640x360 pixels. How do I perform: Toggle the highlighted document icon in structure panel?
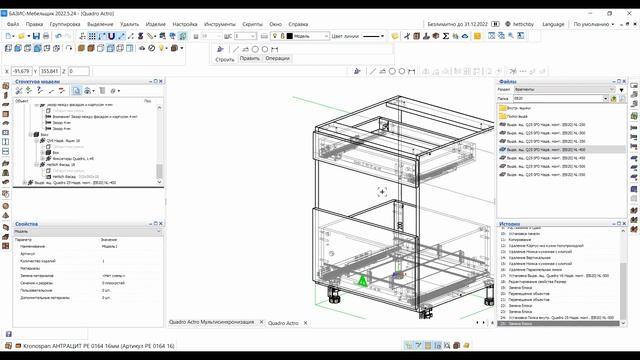click(x=76, y=90)
